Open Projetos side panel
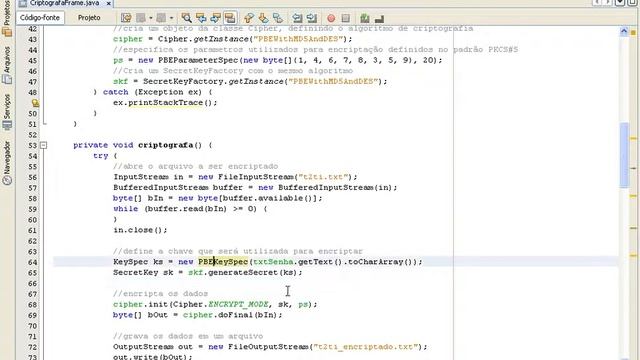 pos(7,18)
